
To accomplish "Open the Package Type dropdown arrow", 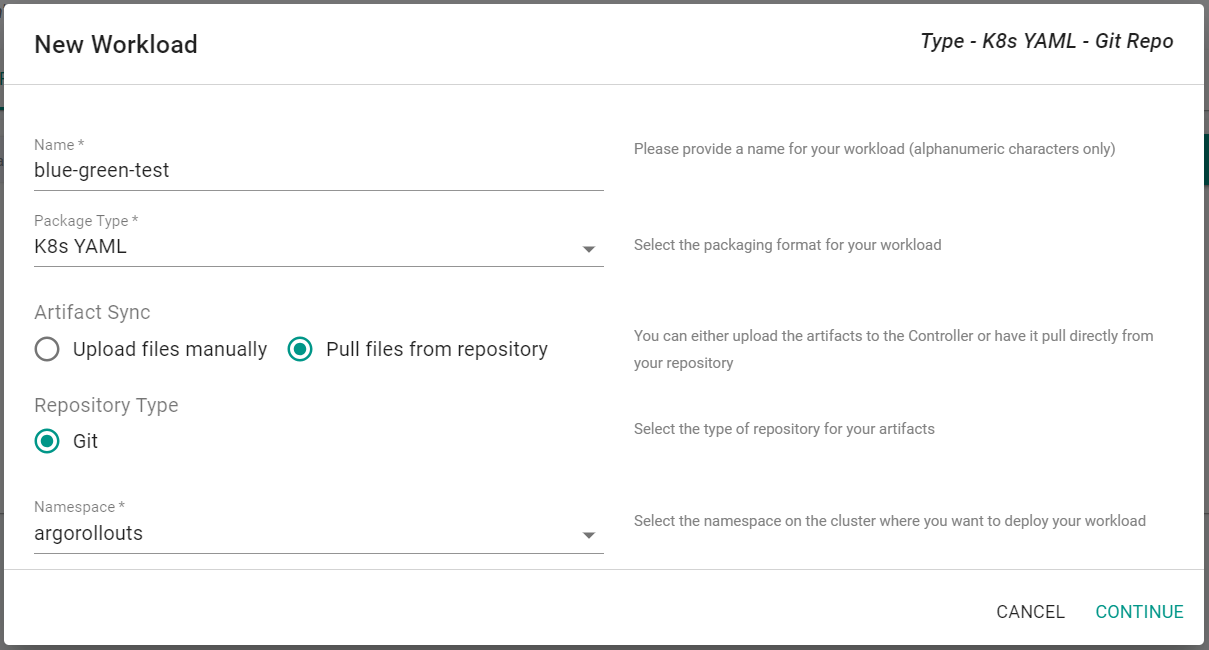I will [589, 249].
